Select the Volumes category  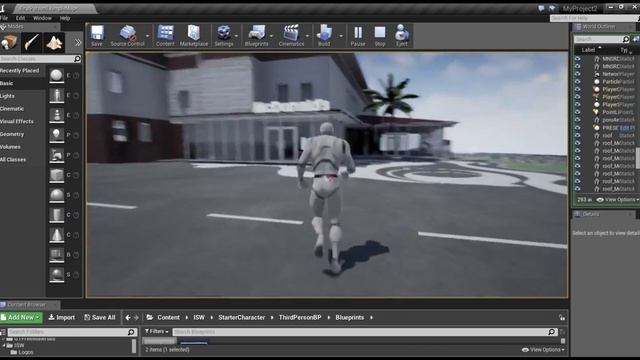tap(10, 147)
